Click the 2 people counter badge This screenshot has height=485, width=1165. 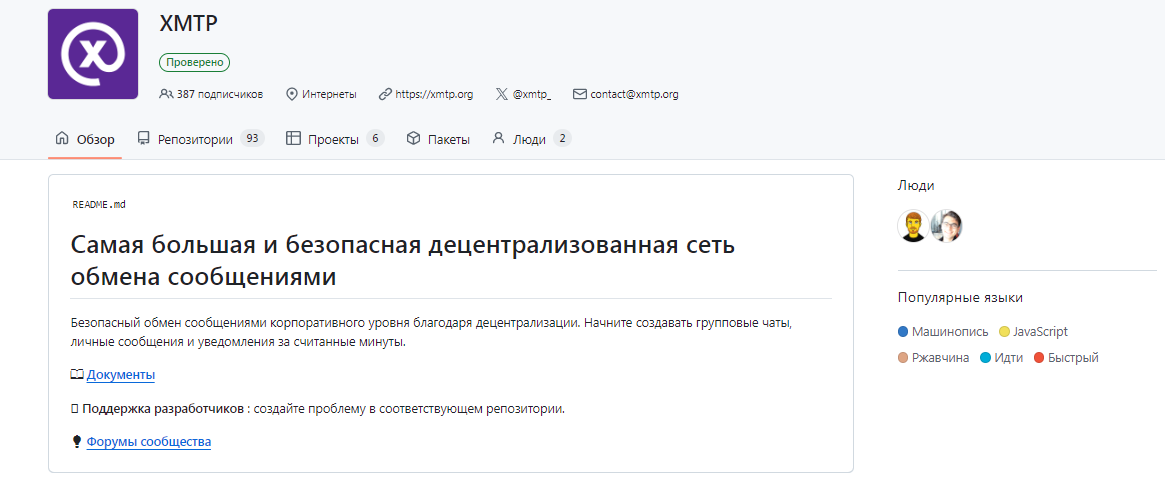pyautogui.click(x=562, y=139)
